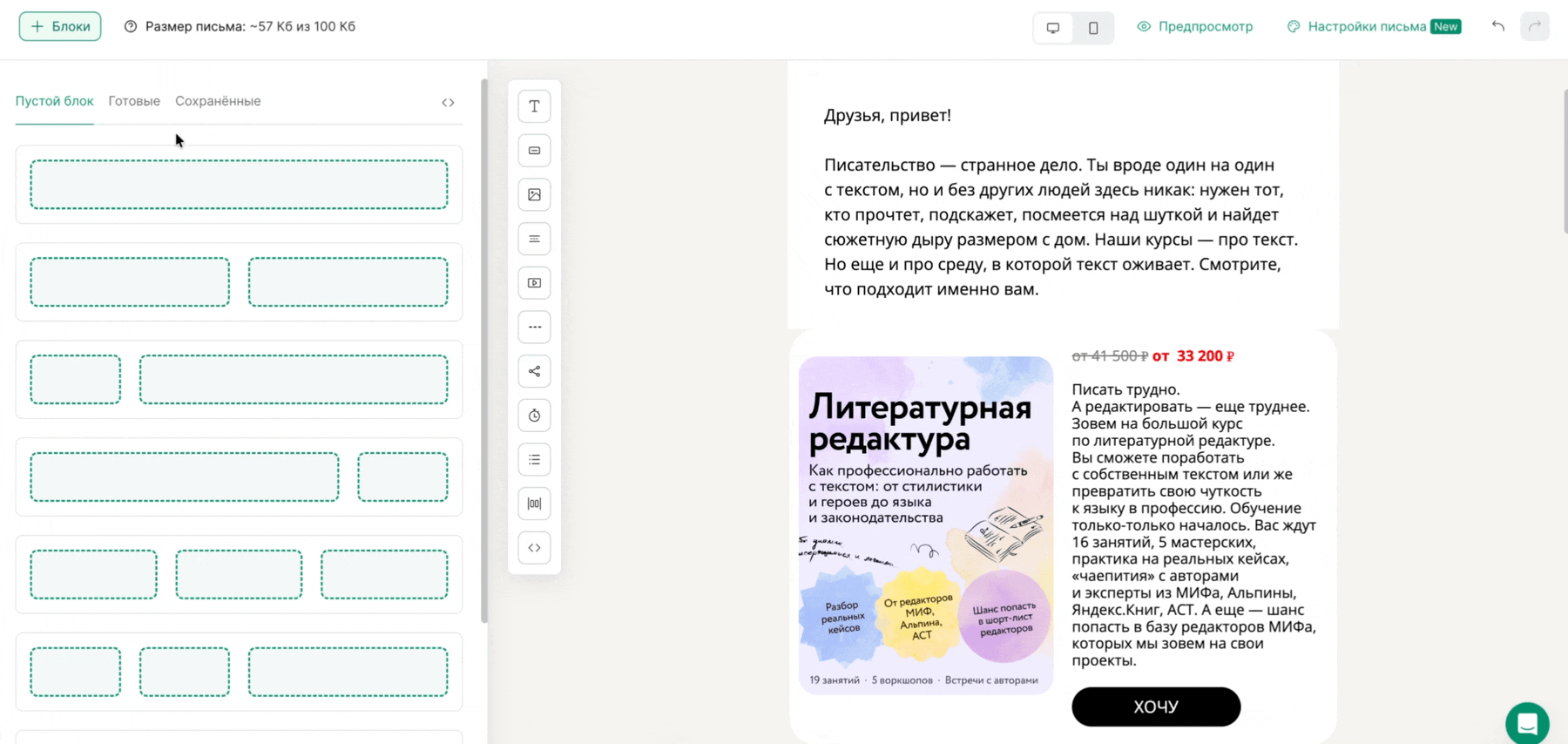1568x744 pixels.
Task: Switch to mobile view
Action: coord(1093,27)
